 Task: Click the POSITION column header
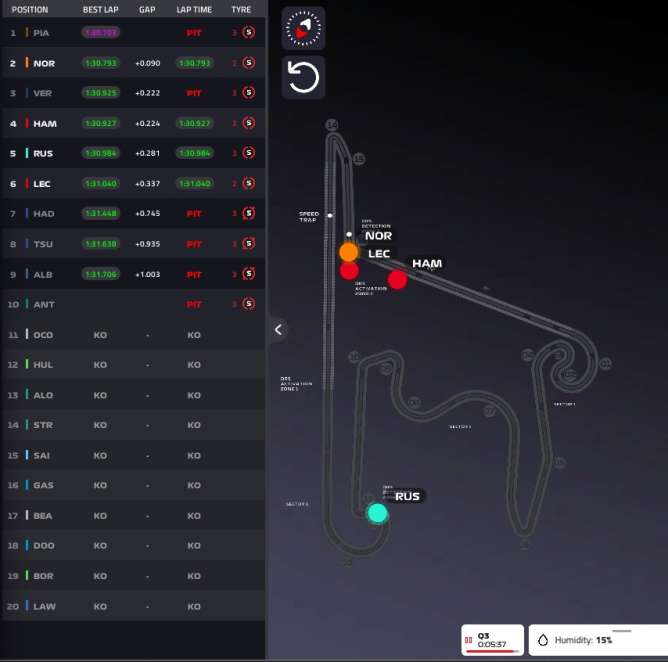(x=30, y=9)
